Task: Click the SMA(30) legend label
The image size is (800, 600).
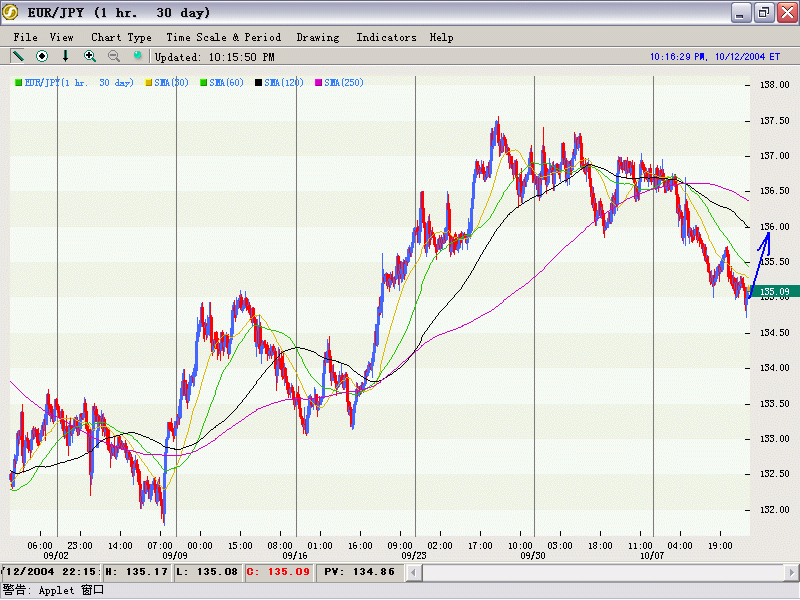Action: (x=171, y=83)
